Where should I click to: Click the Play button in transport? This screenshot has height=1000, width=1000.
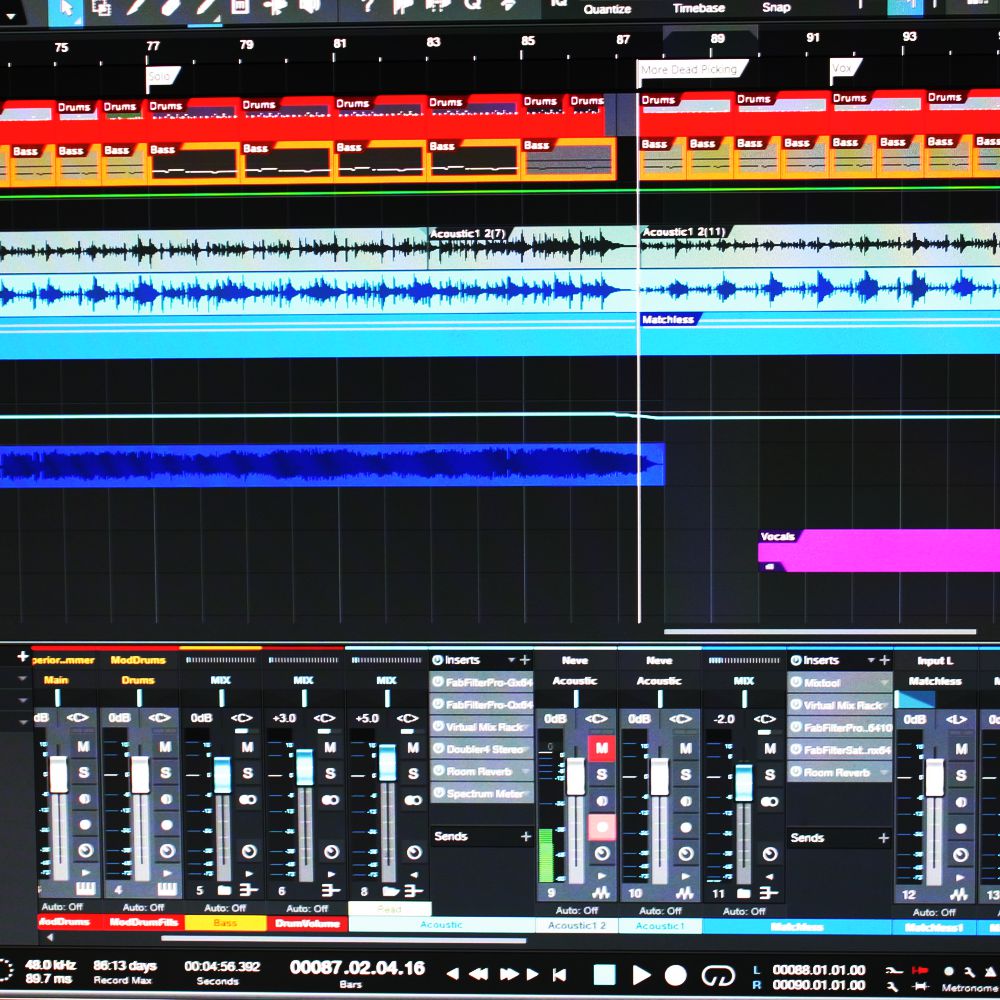point(641,975)
